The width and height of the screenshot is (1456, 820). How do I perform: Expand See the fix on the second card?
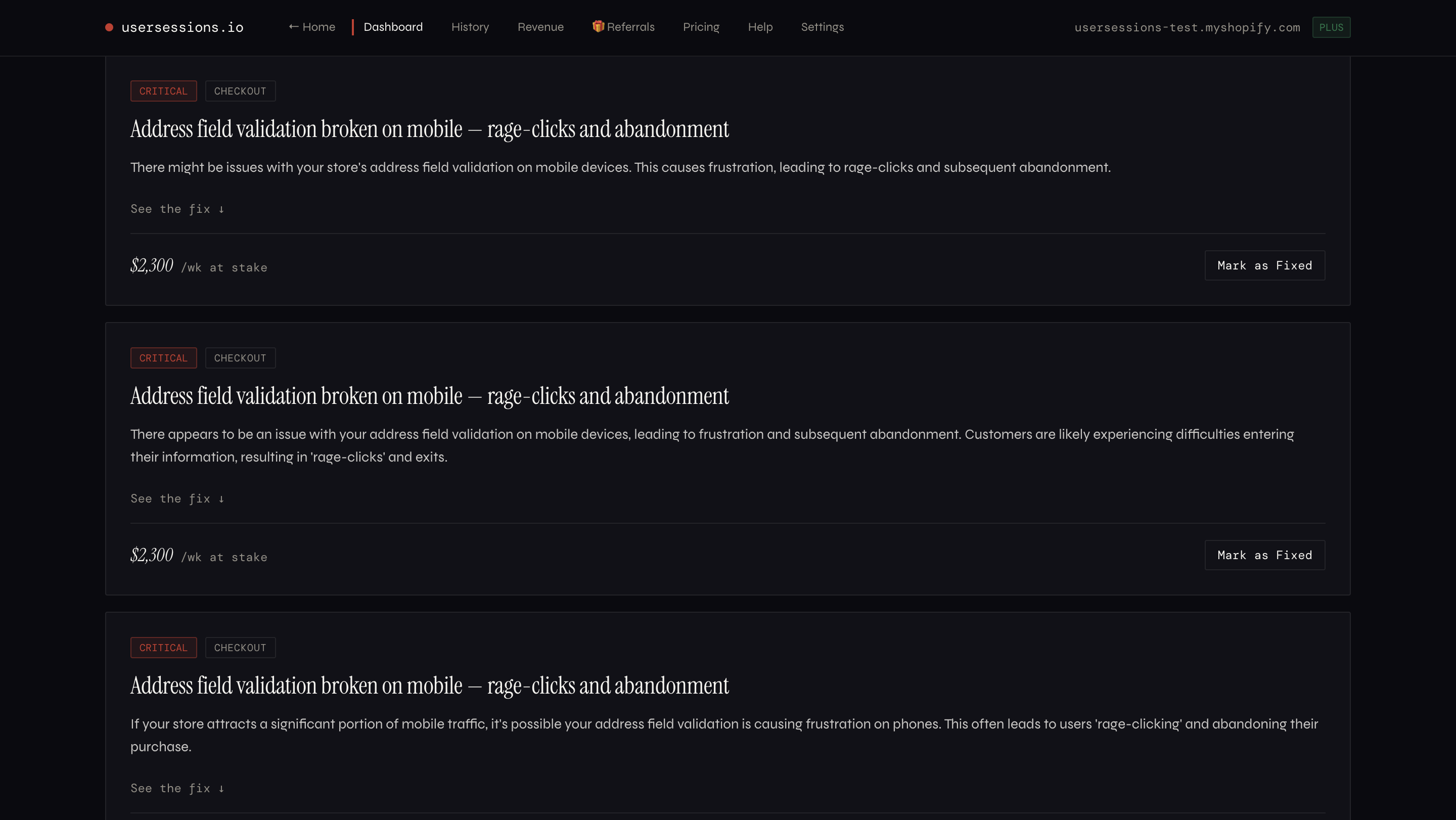[177, 498]
